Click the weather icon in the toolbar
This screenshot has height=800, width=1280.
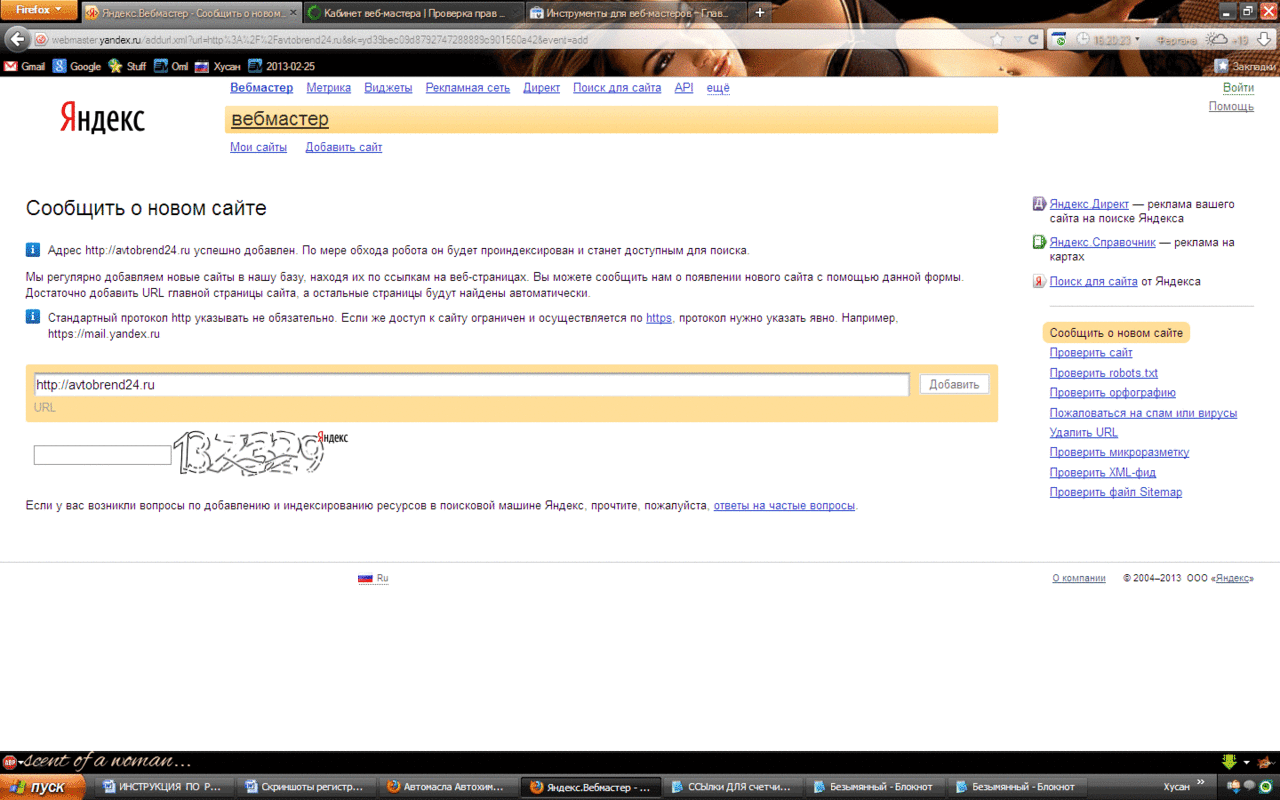(1217, 39)
